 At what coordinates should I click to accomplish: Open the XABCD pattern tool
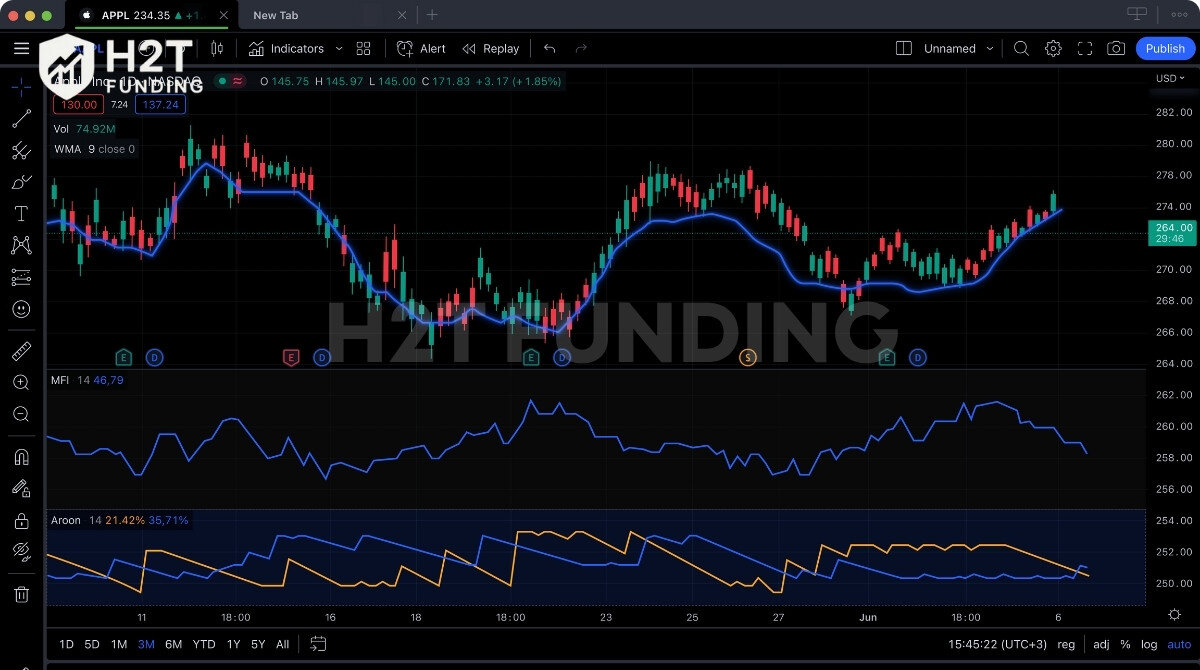(x=20, y=245)
